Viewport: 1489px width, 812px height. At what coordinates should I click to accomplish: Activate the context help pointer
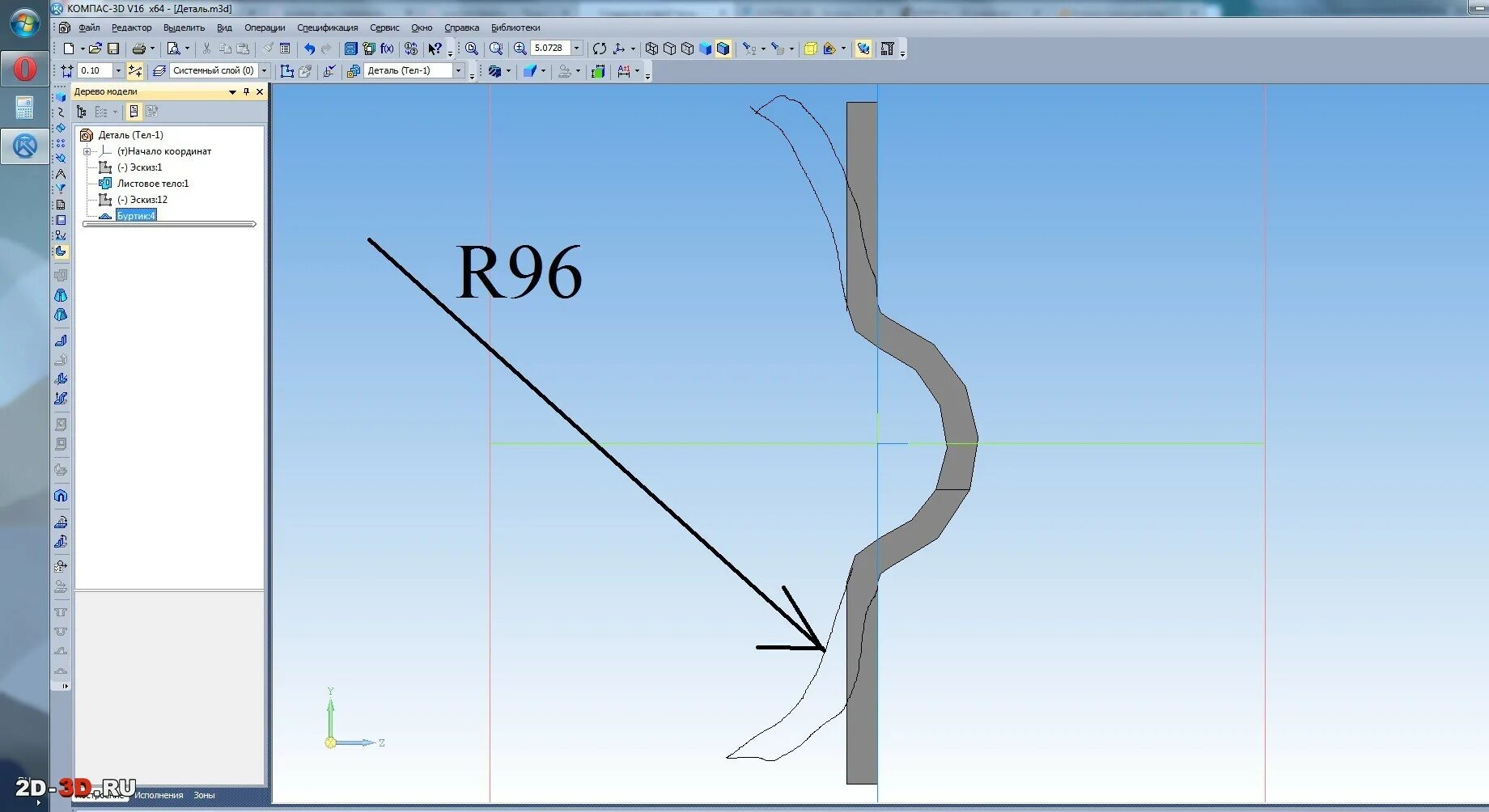(x=435, y=49)
